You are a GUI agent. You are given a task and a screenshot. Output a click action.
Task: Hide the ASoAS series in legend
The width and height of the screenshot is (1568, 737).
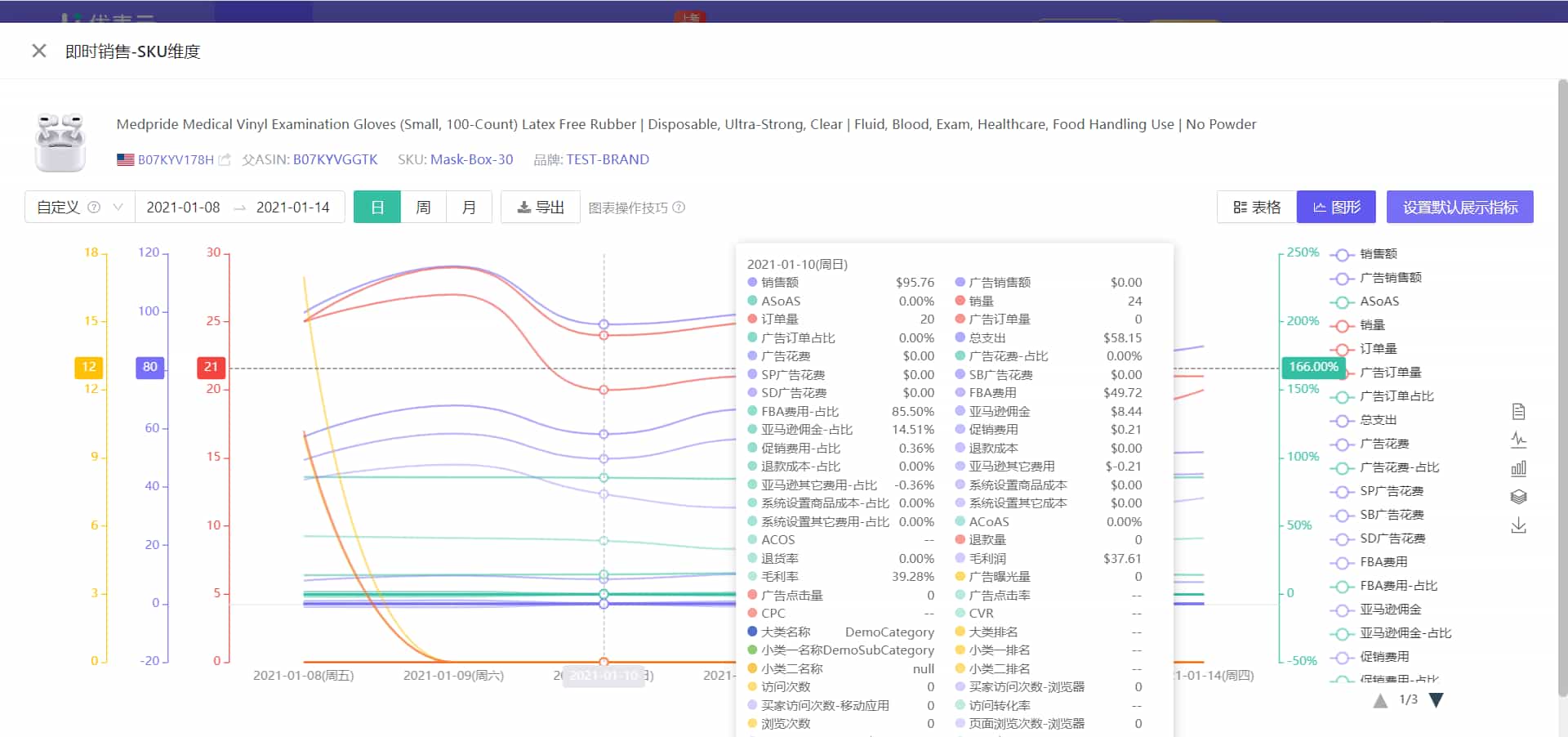click(x=1379, y=301)
